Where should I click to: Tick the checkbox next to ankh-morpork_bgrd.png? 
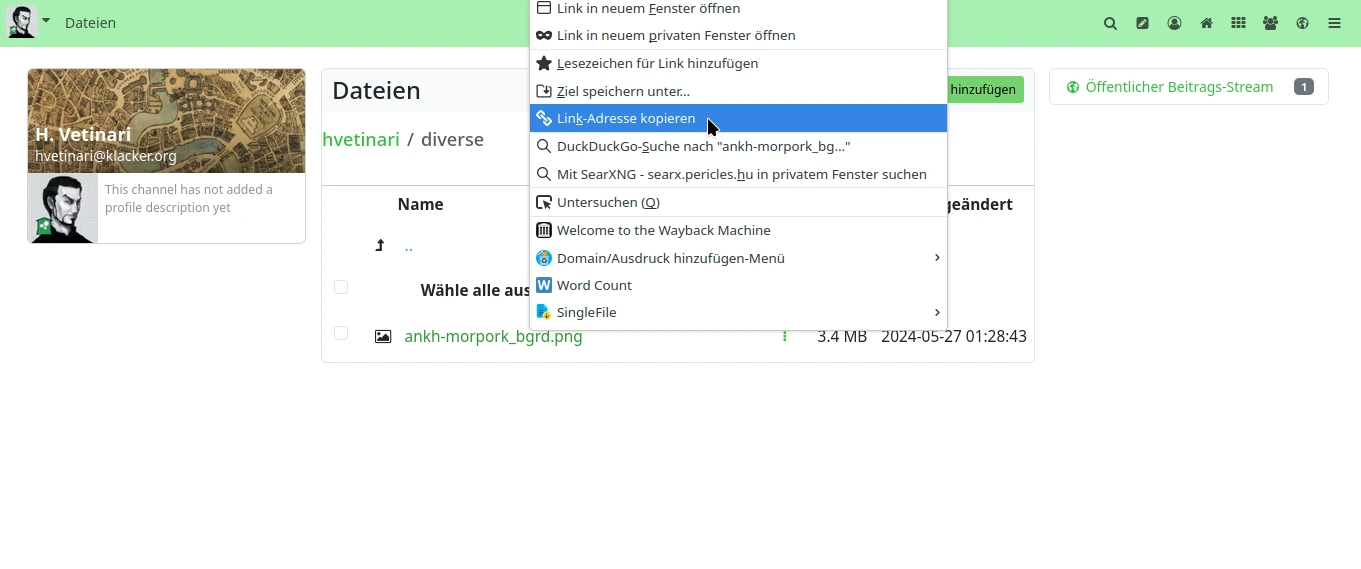point(341,334)
